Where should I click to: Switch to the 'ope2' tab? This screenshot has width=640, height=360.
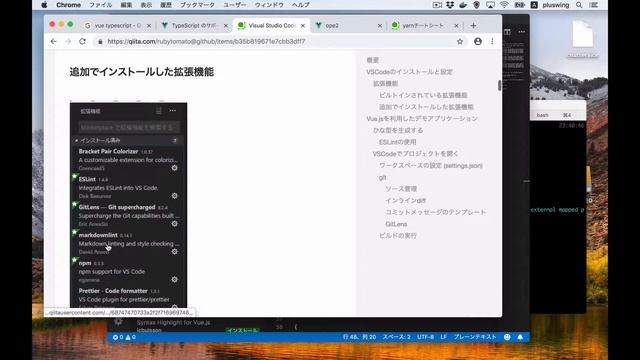tap(347, 25)
